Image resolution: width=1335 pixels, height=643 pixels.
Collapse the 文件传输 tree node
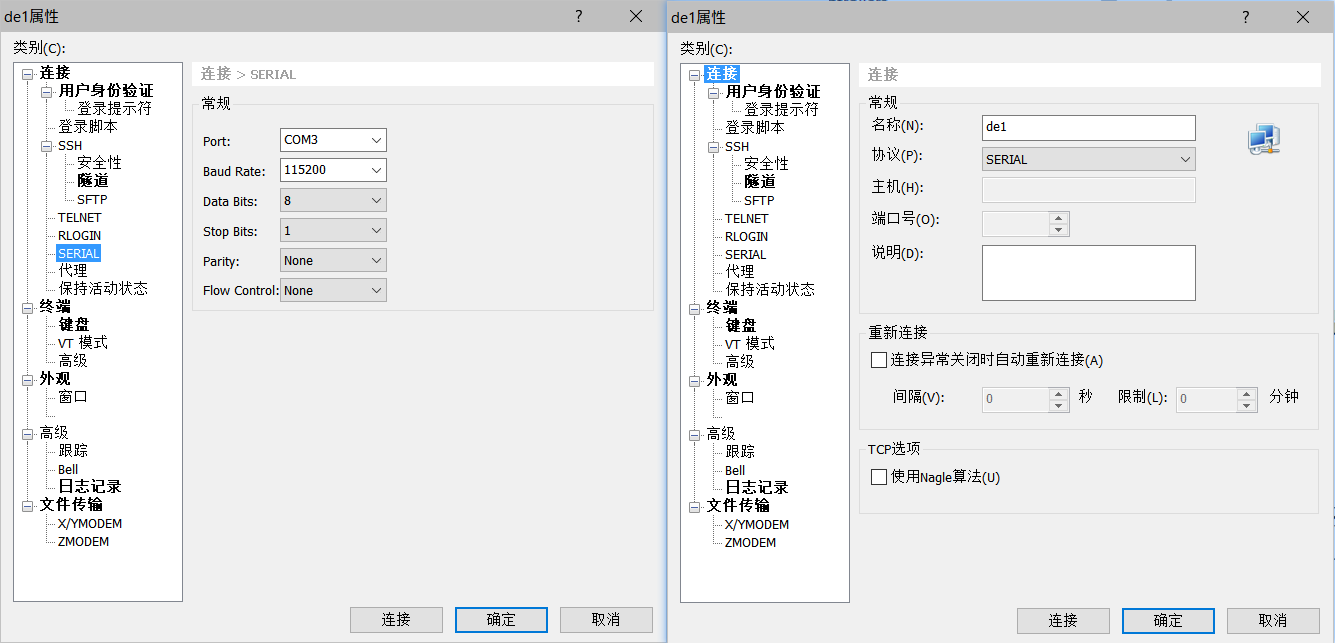coord(29,505)
